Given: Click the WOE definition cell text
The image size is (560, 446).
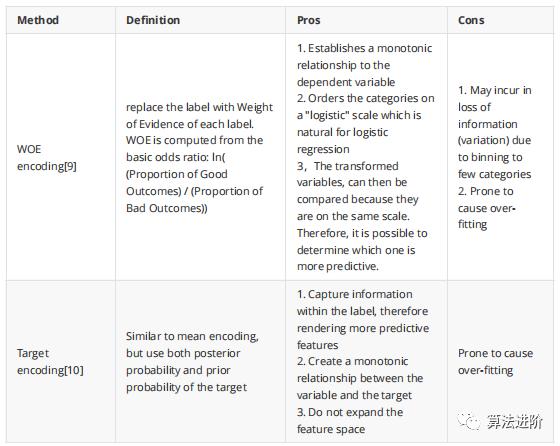Looking at the screenshot, I should click(199, 157).
